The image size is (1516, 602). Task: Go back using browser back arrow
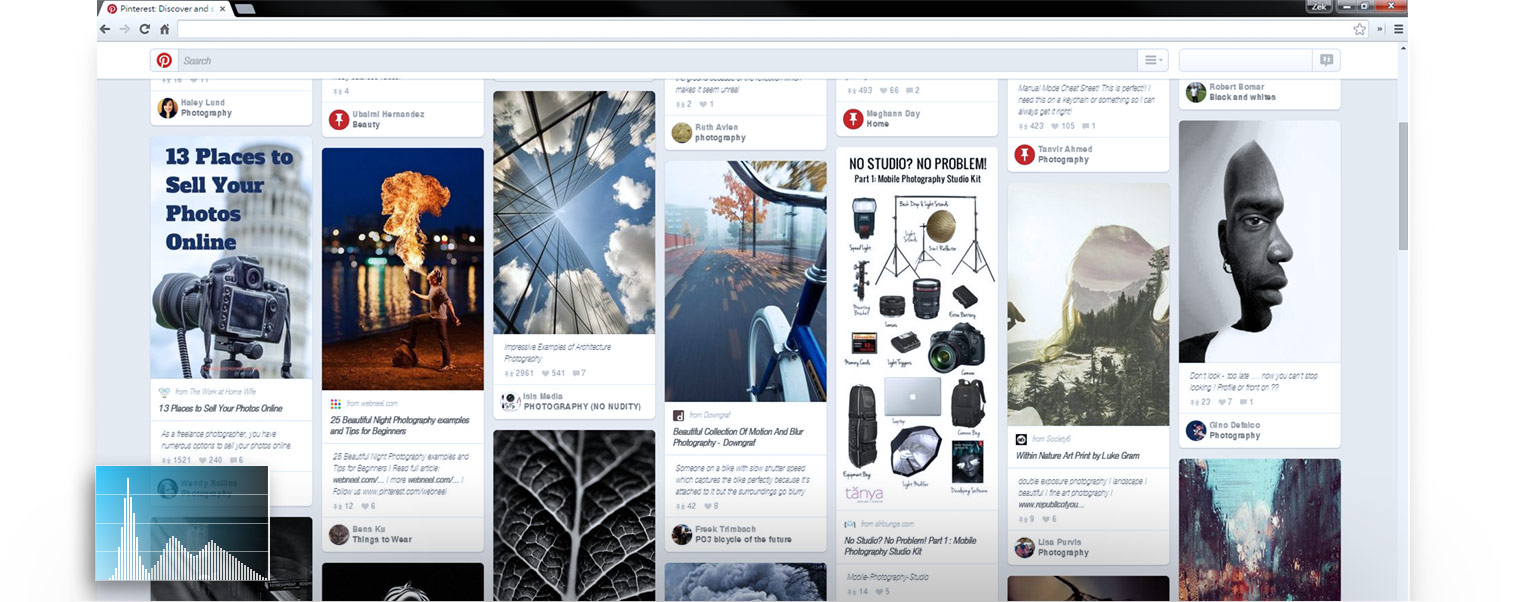point(105,29)
